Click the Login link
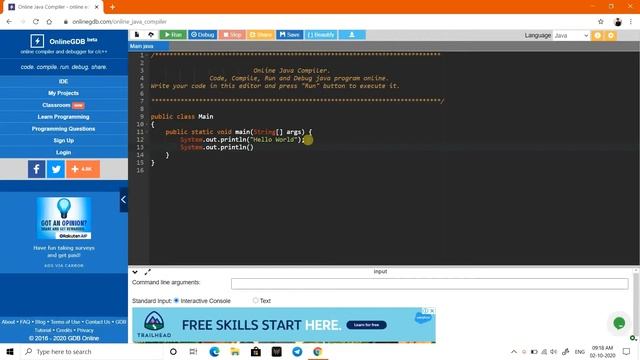Image resolution: width=640 pixels, height=360 pixels. [63, 152]
